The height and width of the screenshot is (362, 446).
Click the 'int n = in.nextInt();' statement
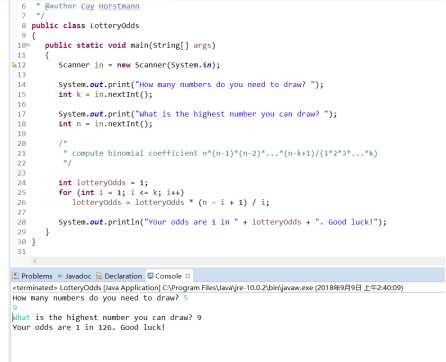point(105,124)
